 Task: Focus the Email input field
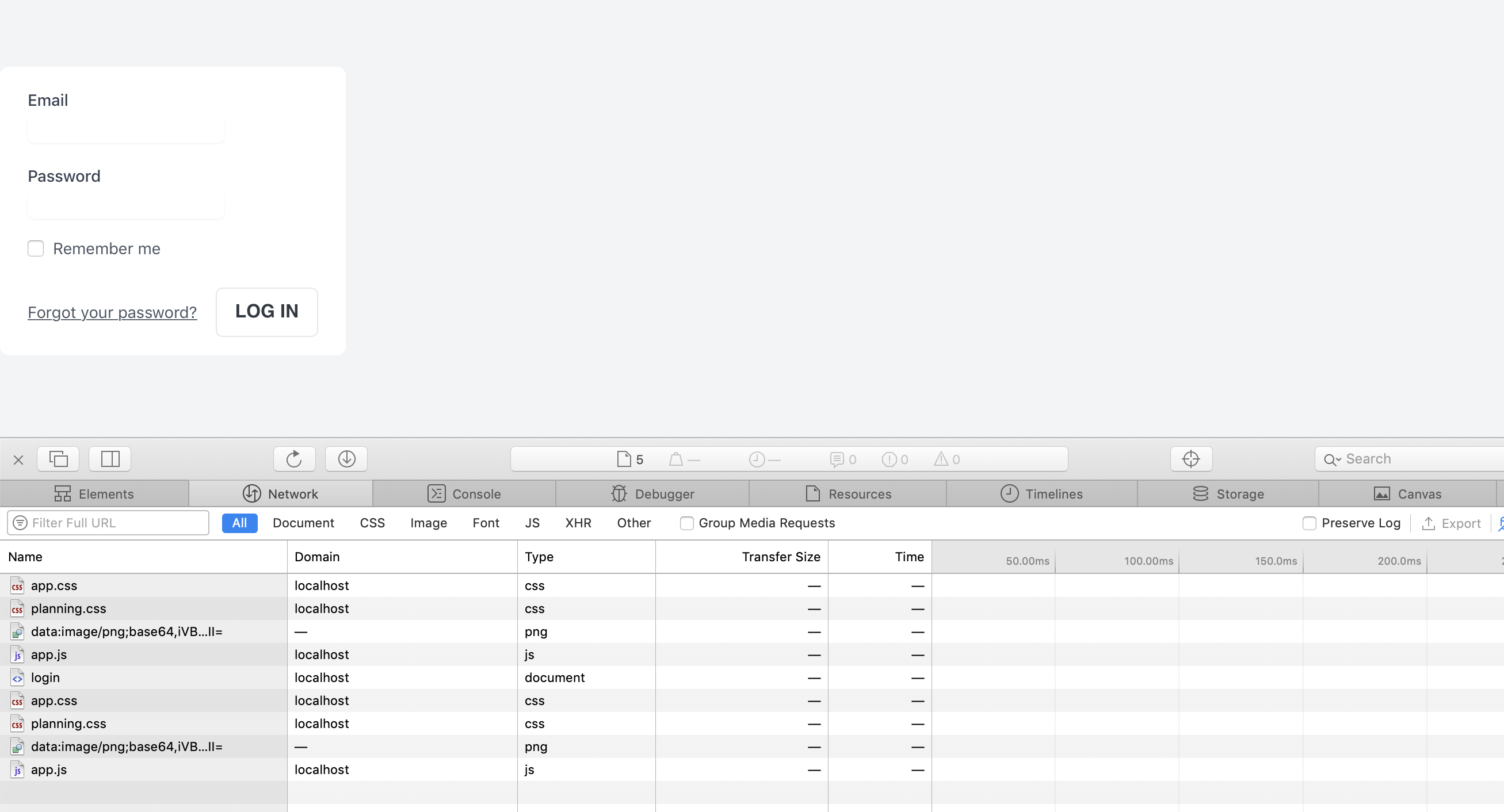tap(126, 128)
